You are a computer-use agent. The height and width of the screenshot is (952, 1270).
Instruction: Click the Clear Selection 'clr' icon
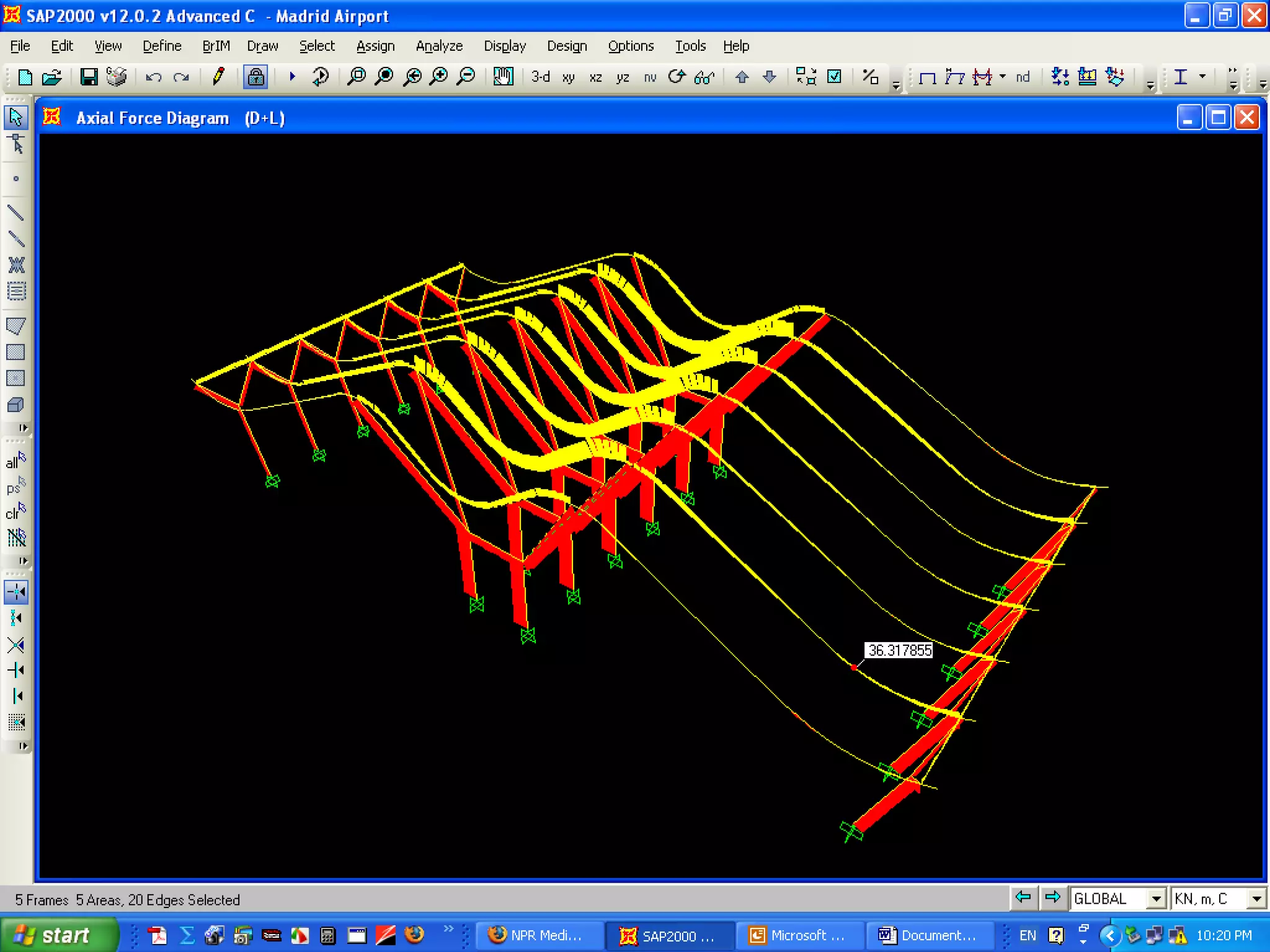click(16, 512)
